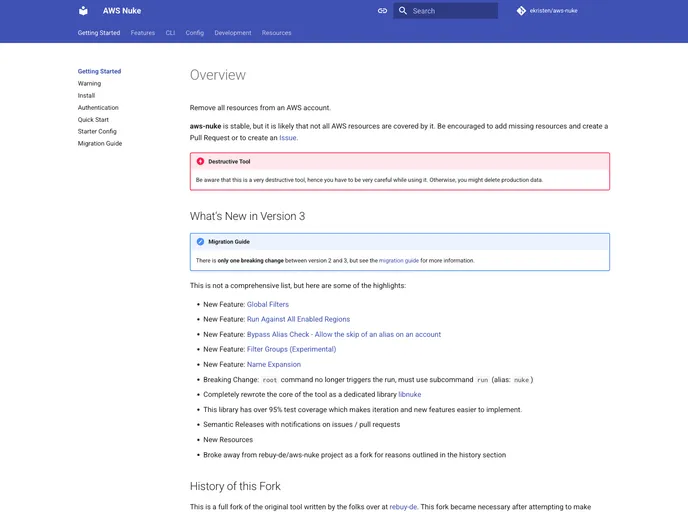Image resolution: width=688 pixels, height=512 pixels.
Task: Click the 'nuke' inline code text
Action: [521, 380]
